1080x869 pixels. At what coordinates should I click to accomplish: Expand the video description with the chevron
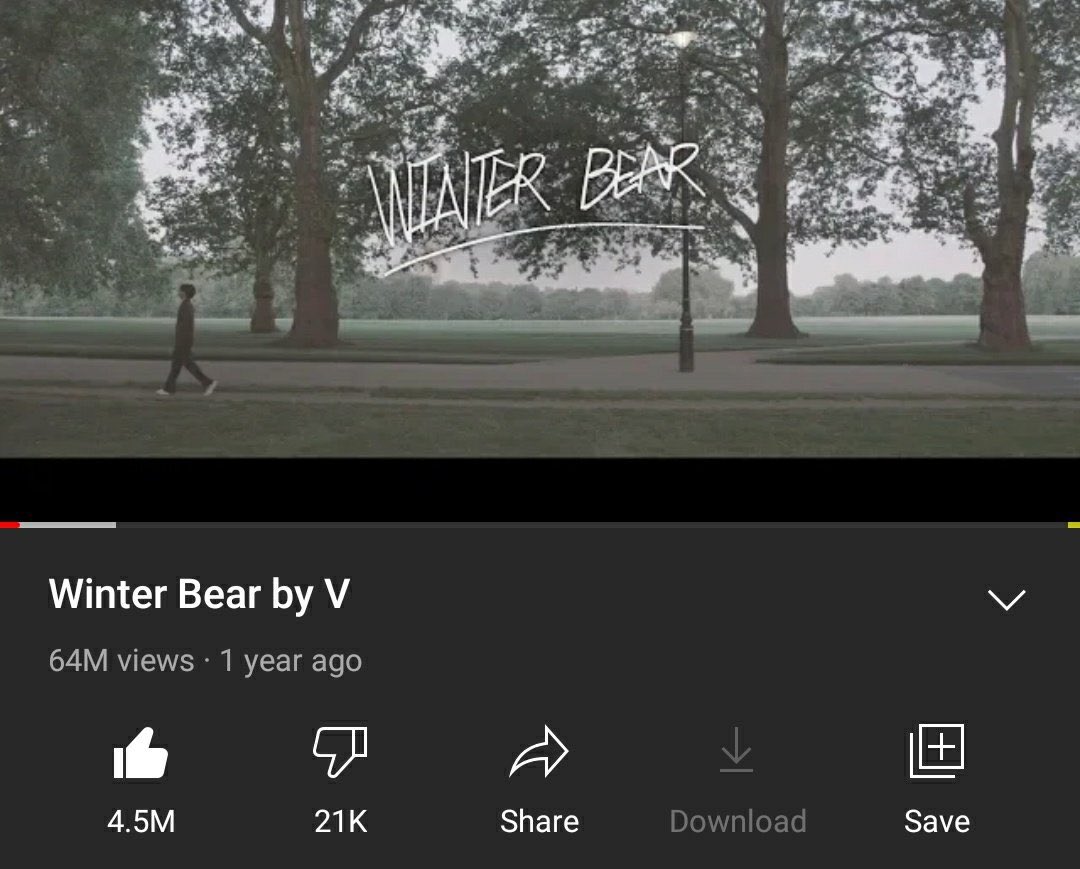pyautogui.click(x=1006, y=599)
